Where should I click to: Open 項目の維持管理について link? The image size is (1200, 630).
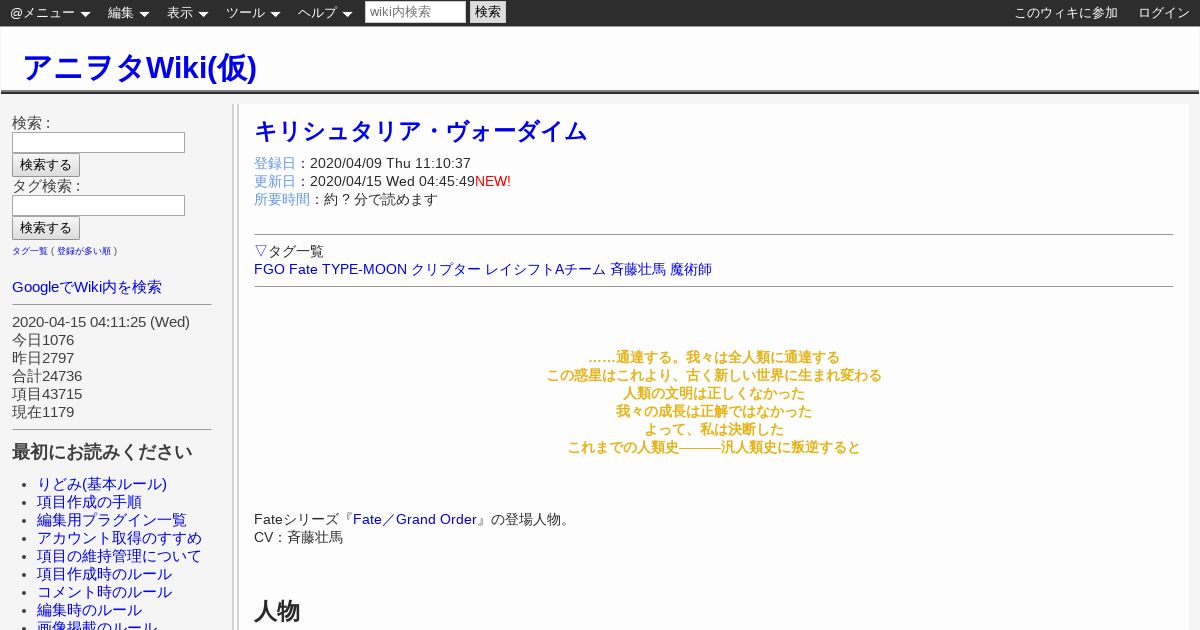pos(119,556)
